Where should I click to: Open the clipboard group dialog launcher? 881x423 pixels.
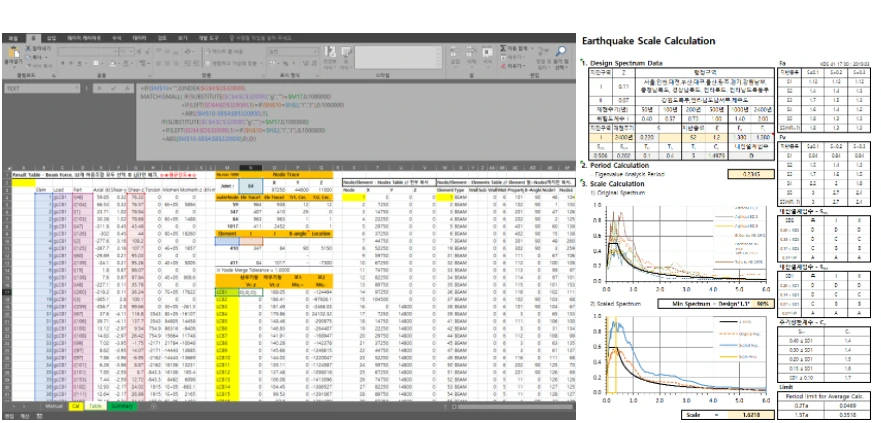click(x=52, y=74)
